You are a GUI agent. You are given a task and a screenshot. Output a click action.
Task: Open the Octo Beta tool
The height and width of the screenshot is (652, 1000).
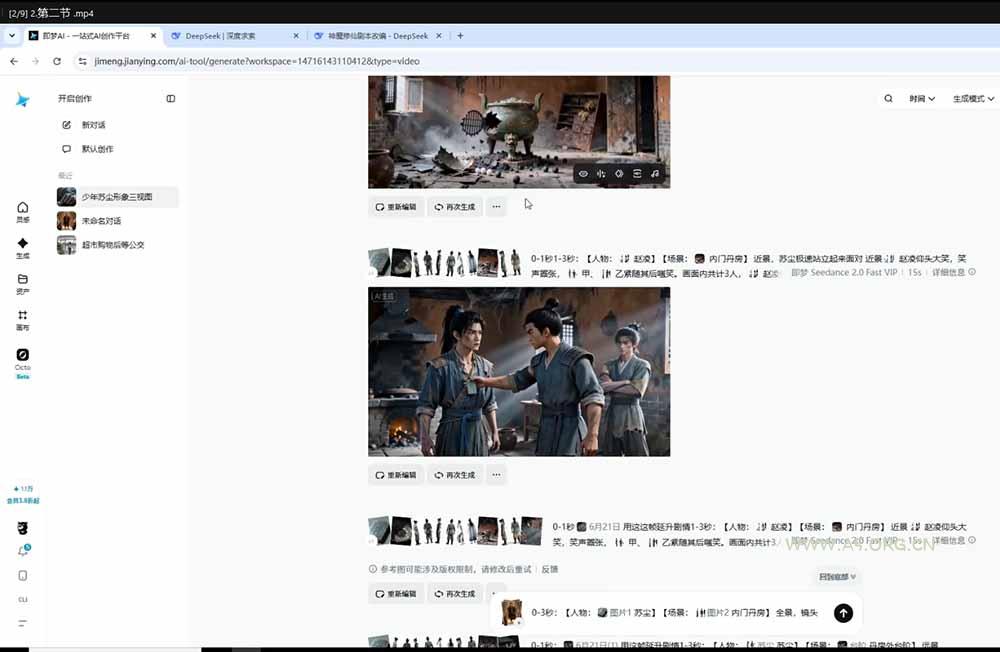22,363
